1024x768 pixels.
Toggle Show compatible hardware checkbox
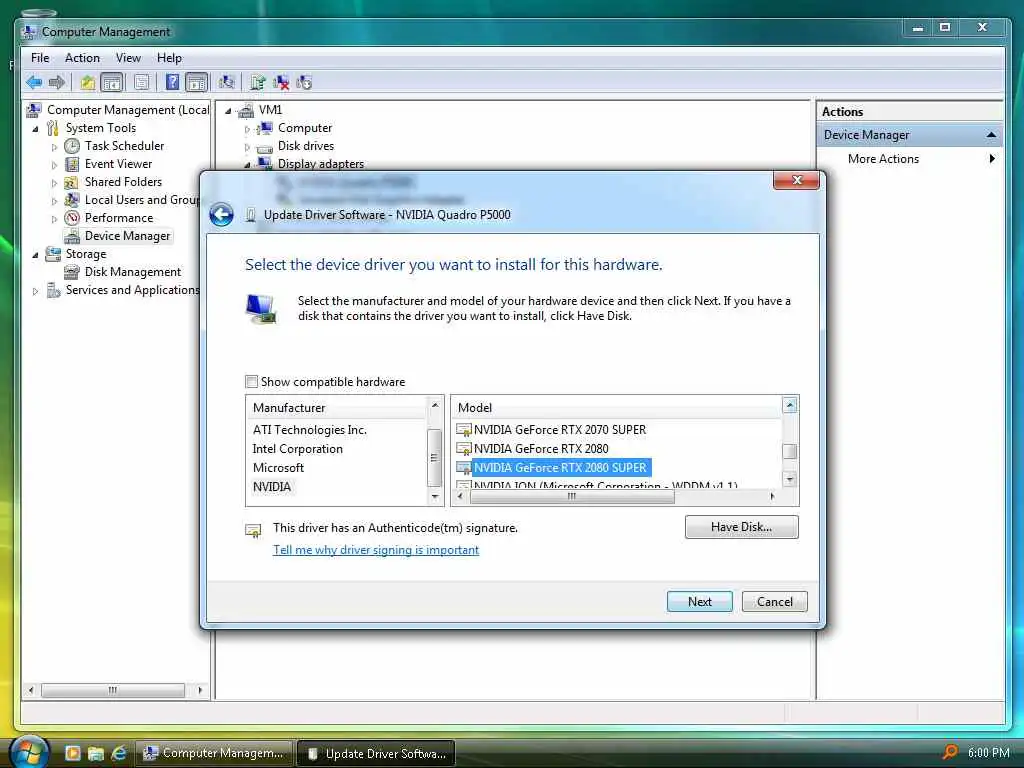251,381
